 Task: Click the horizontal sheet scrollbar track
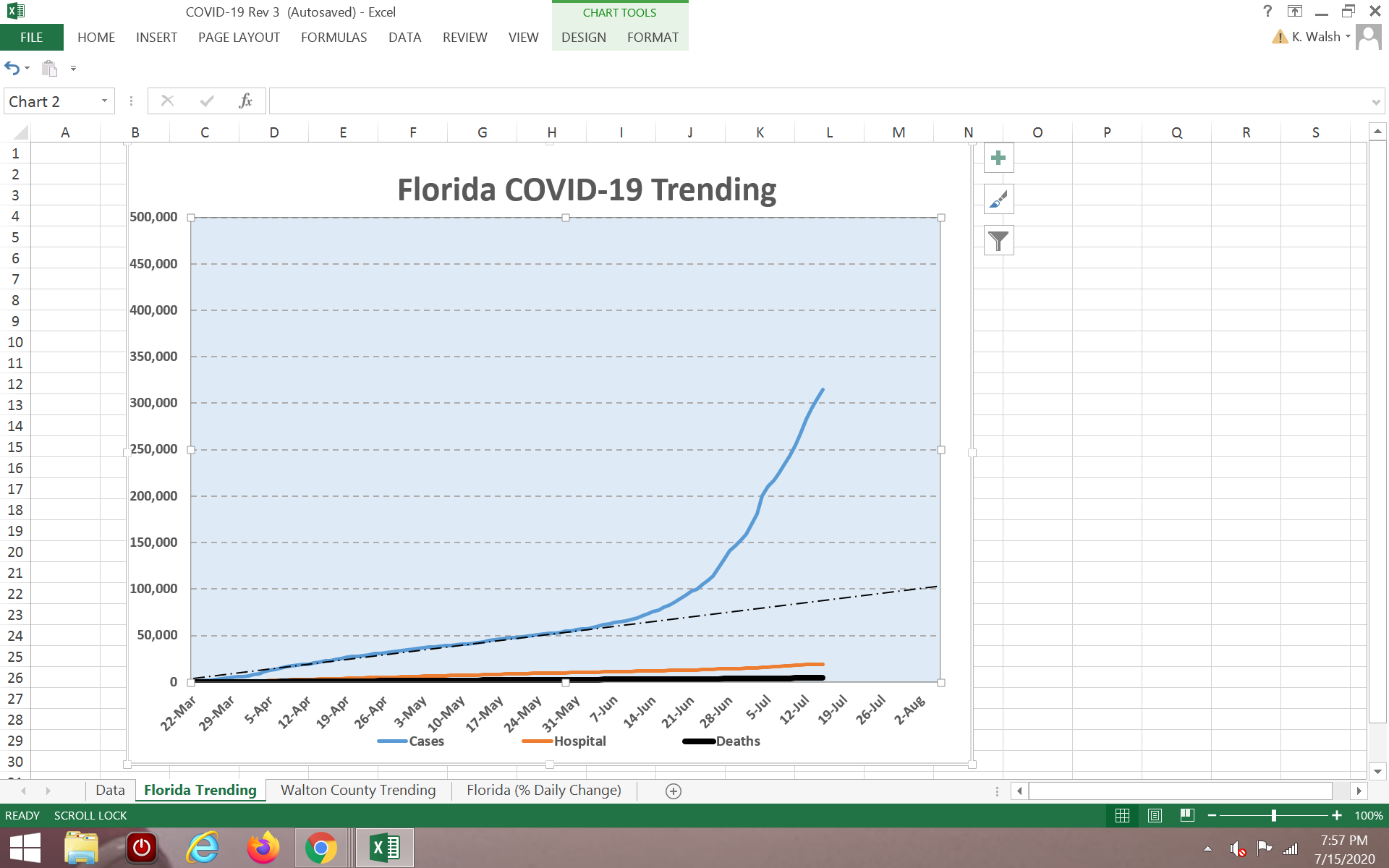click(x=1180, y=791)
